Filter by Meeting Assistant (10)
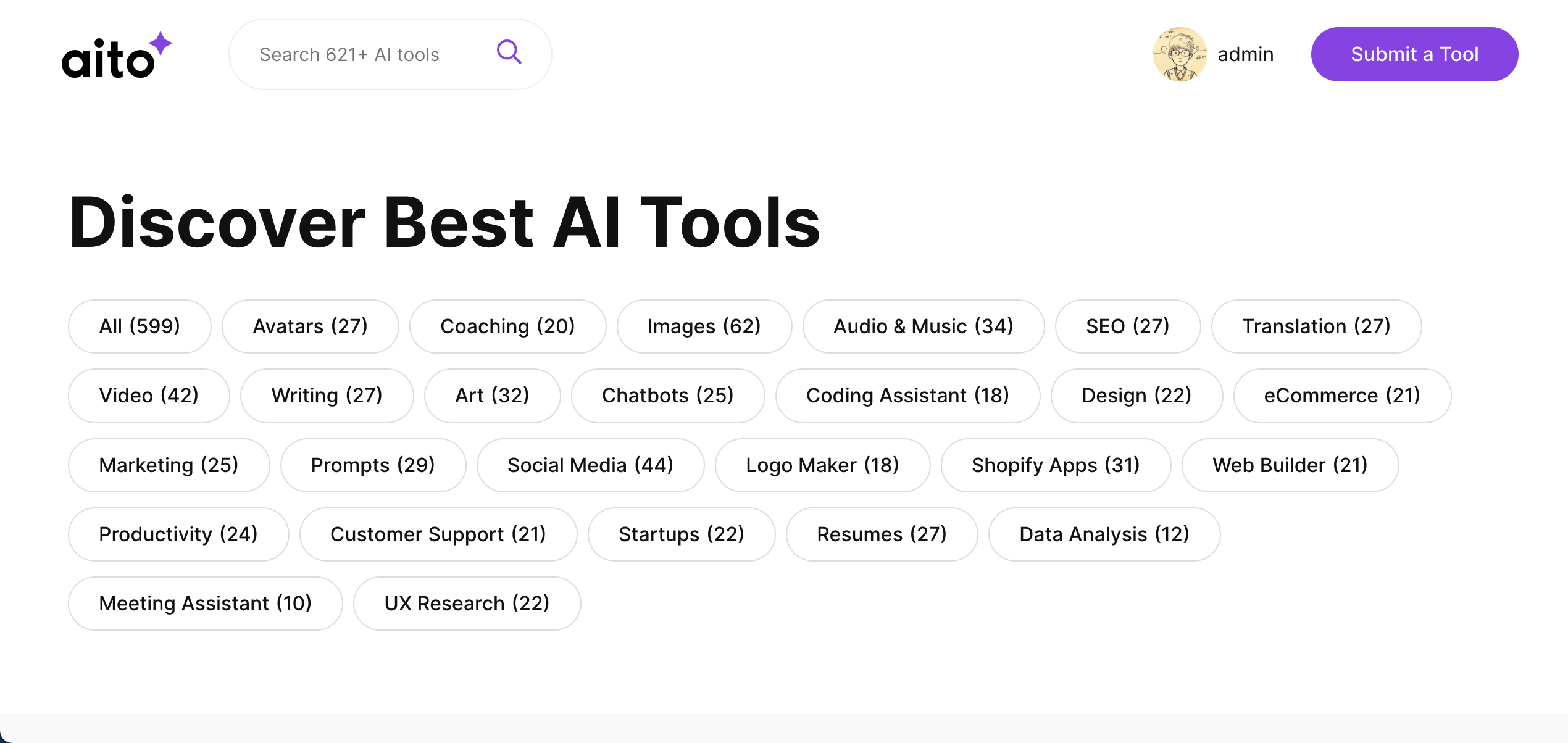Image resolution: width=1568 pixels, height=743 pixels. (205, 604)
